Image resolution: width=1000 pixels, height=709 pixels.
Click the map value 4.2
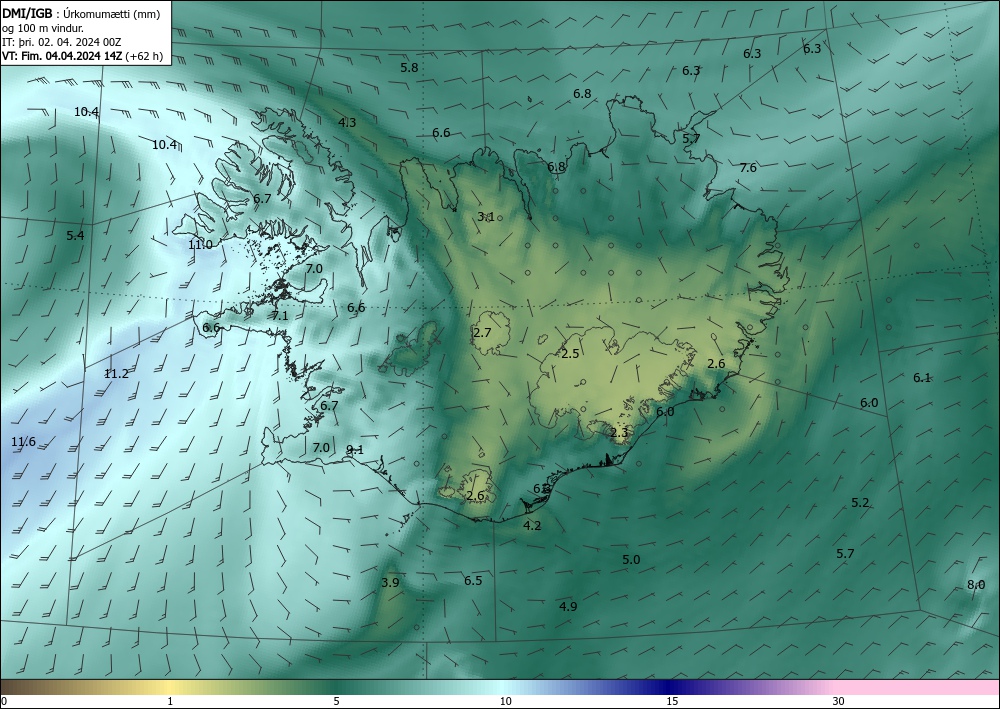click(x=532, y=526)
